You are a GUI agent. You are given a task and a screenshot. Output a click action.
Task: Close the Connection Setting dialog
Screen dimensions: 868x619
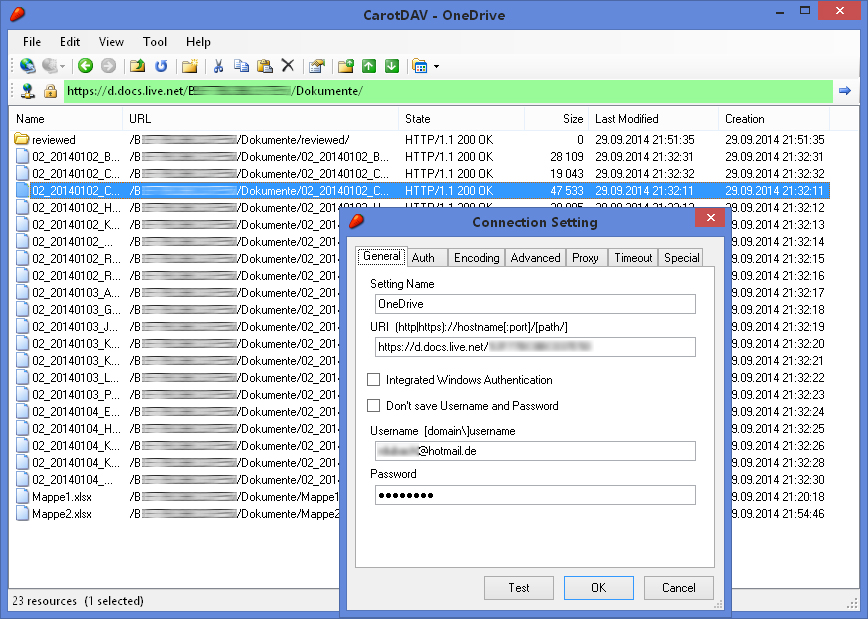click(x=711, y=218)
